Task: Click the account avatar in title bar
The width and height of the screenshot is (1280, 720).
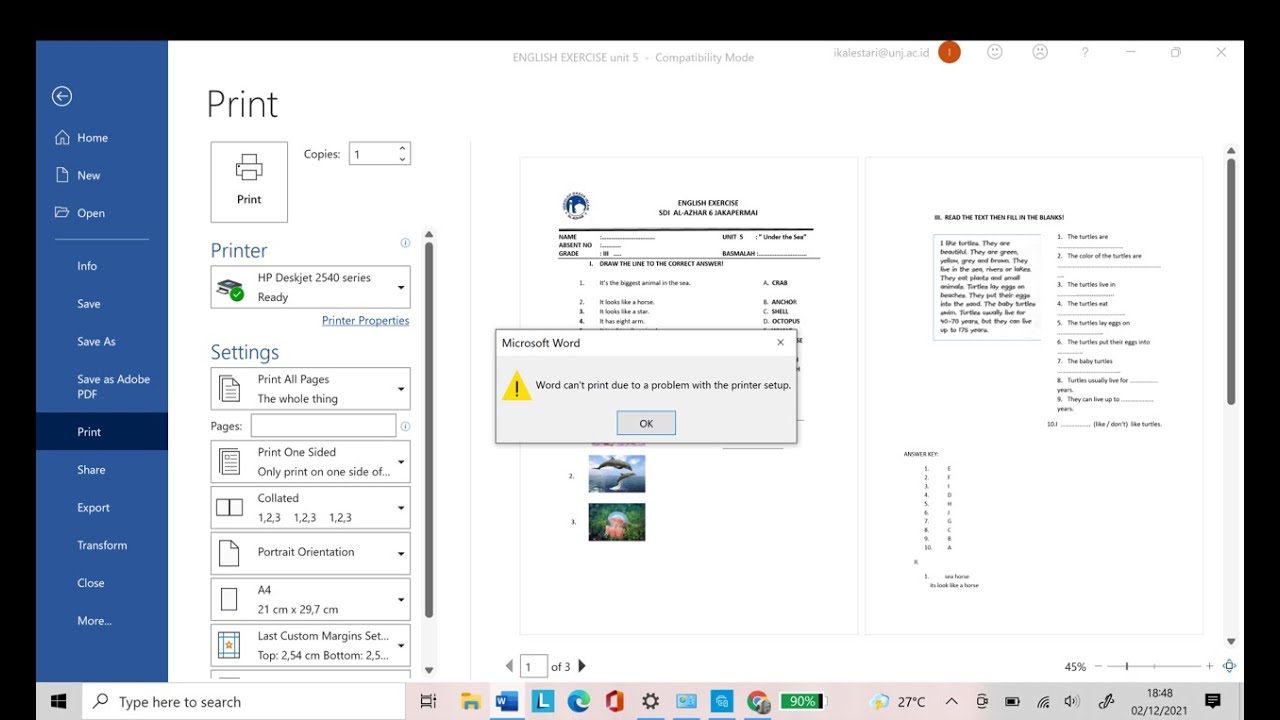Action: pyautogui.click(x=949, y=52)
